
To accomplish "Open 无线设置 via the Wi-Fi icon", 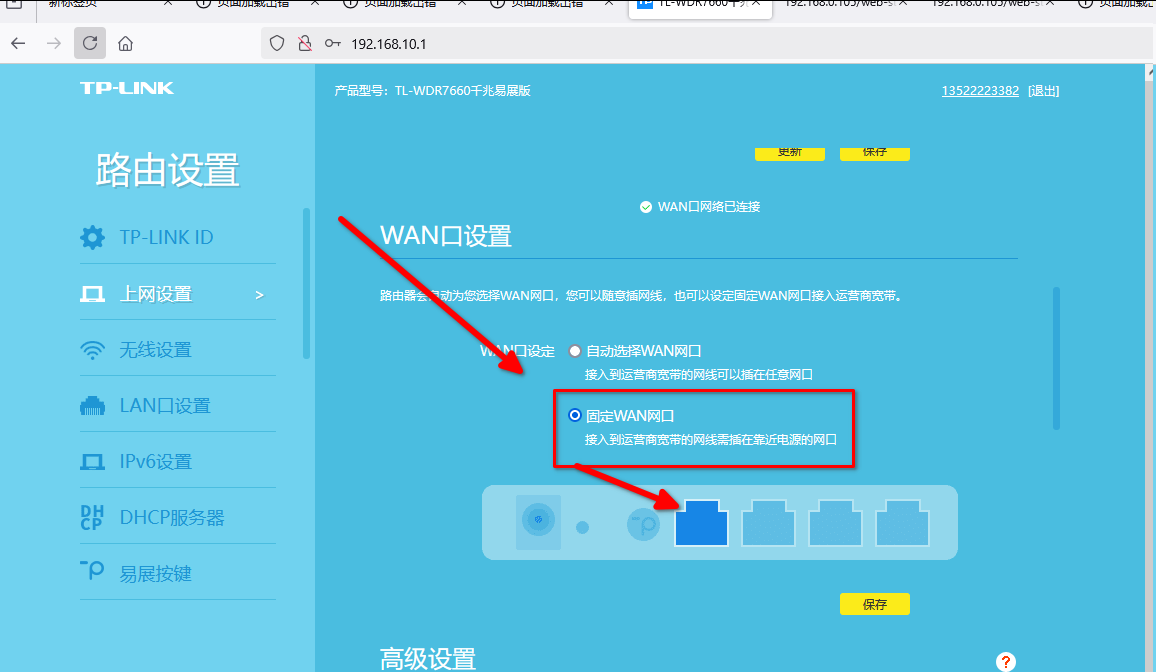I will pos(92,350).
